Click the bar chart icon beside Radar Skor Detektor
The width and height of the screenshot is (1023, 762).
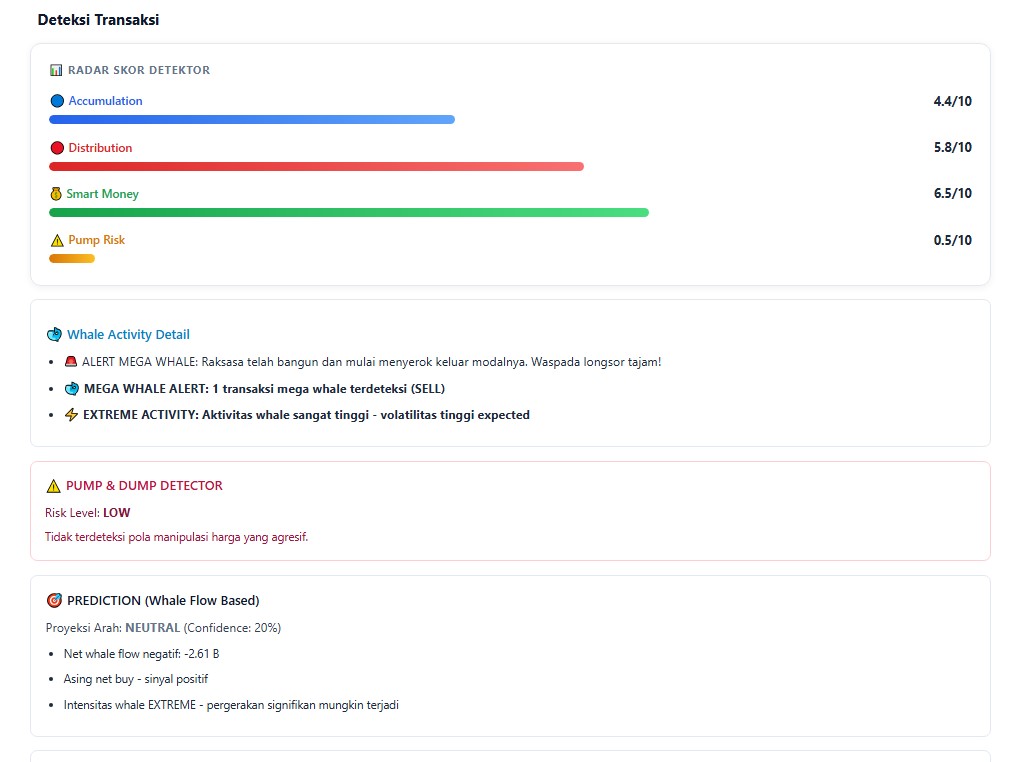(56, 70)
